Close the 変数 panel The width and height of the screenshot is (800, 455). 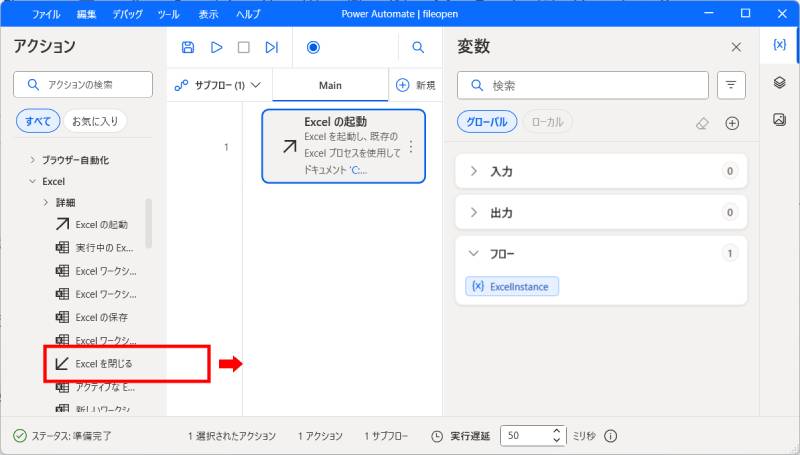point(736,47)
